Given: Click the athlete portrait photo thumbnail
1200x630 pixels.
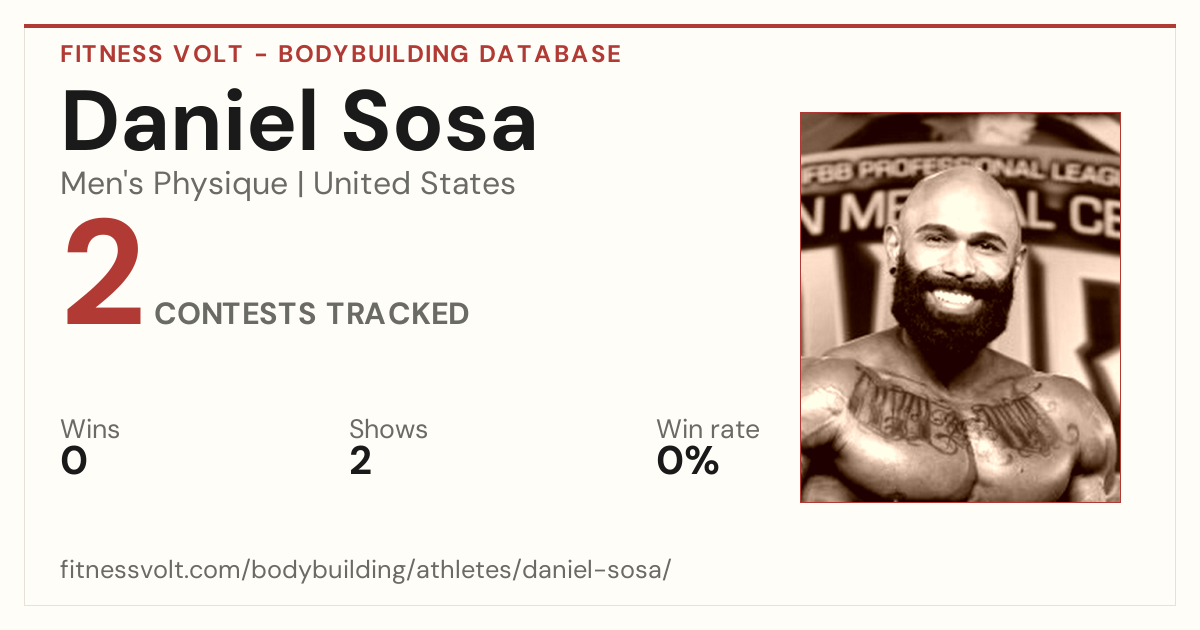Looking at the screenshot, I should [960, 307].
